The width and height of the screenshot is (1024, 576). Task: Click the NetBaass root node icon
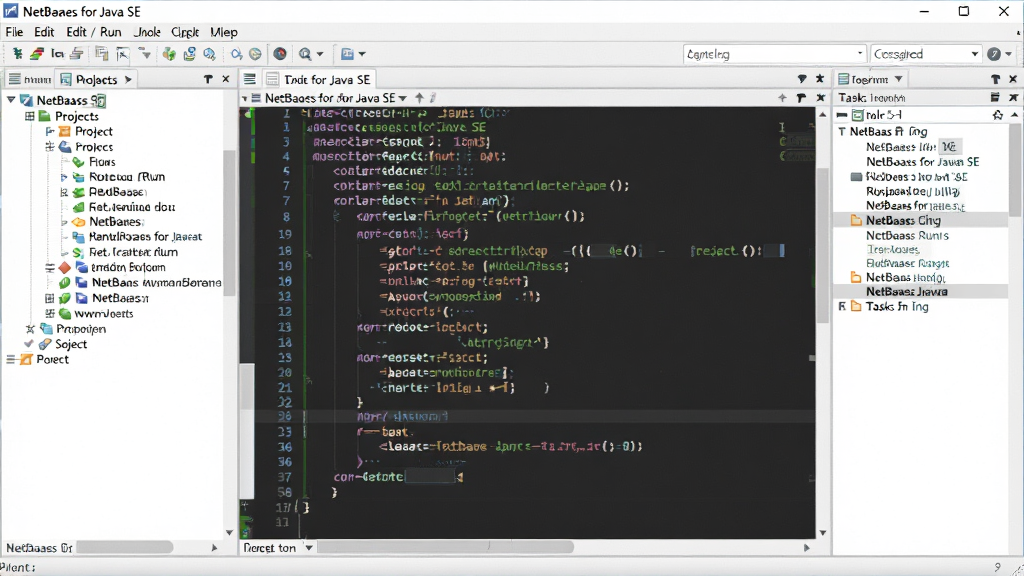pyautogui.click(x=26, y=100)
